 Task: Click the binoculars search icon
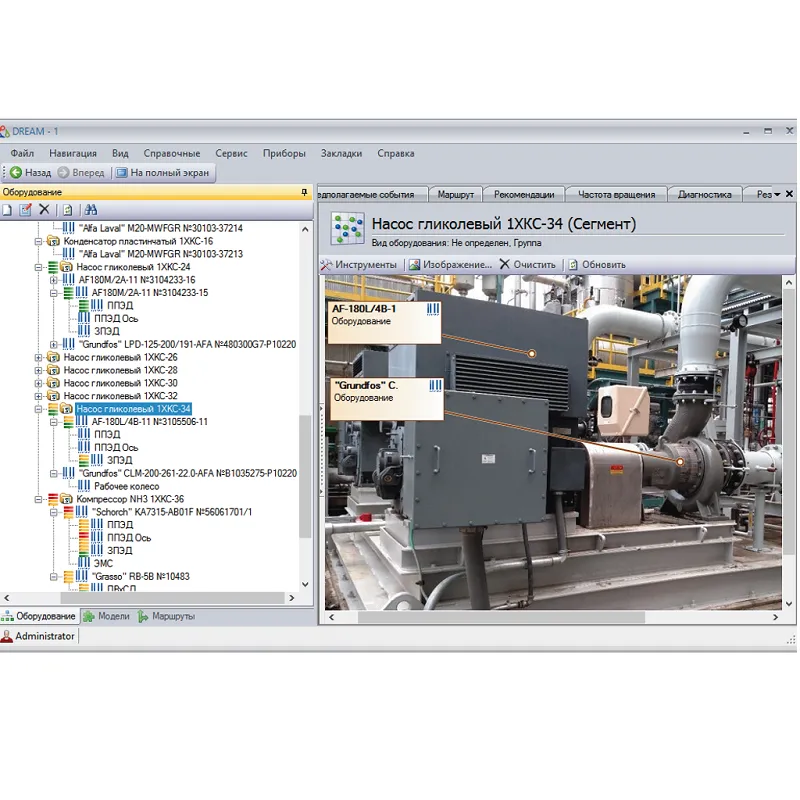point(91,210)
